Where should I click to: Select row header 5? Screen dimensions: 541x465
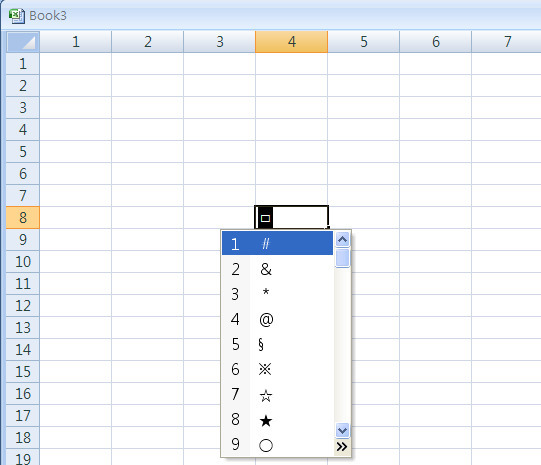tap(23, 152)
